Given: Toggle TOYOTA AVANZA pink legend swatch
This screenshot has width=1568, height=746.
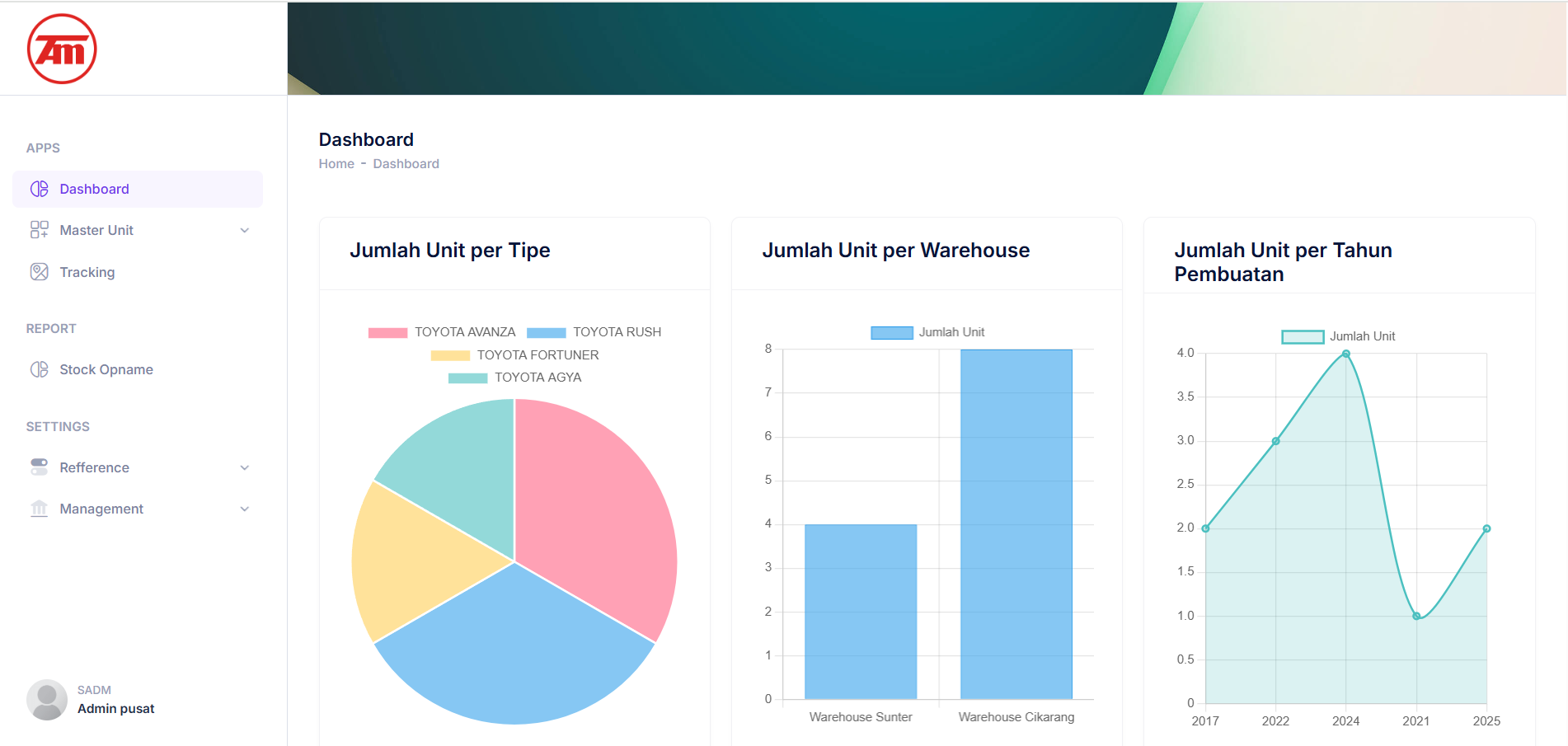Looking at the screenshot, I should coord(387,333).
